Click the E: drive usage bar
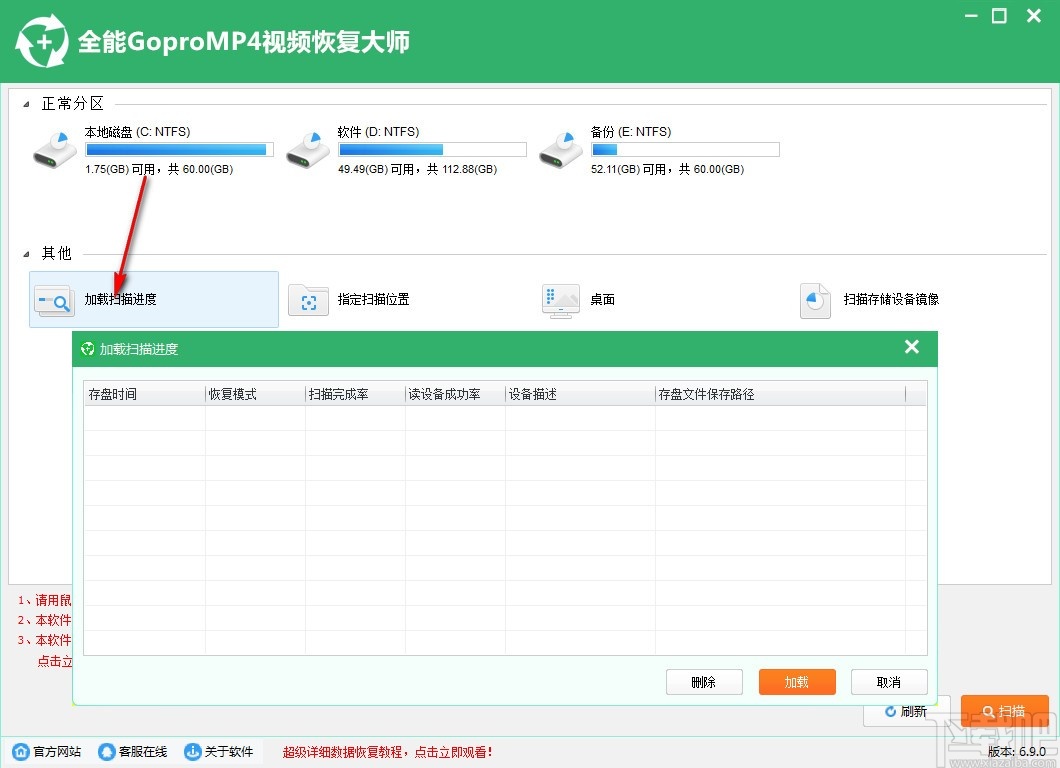The height and width of the screenshot is (768, 1060). tap(685, 149)
